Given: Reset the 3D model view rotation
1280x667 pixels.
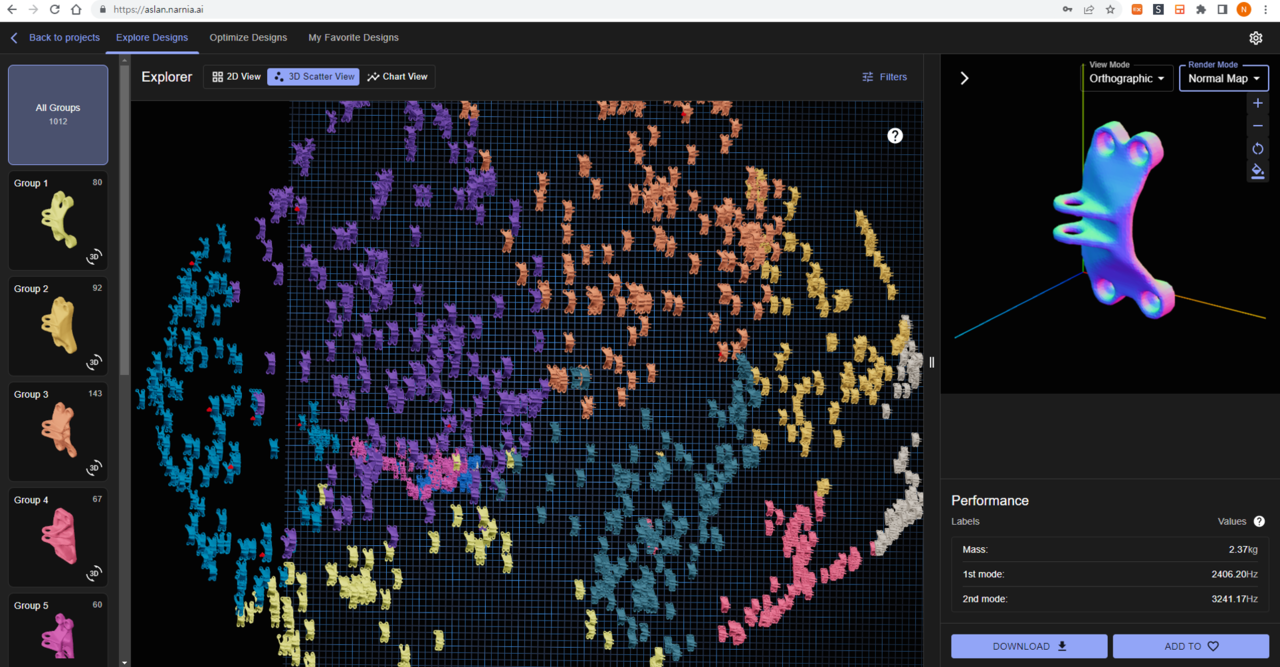Looking at the screenshot, I should tap(1258, 149).
